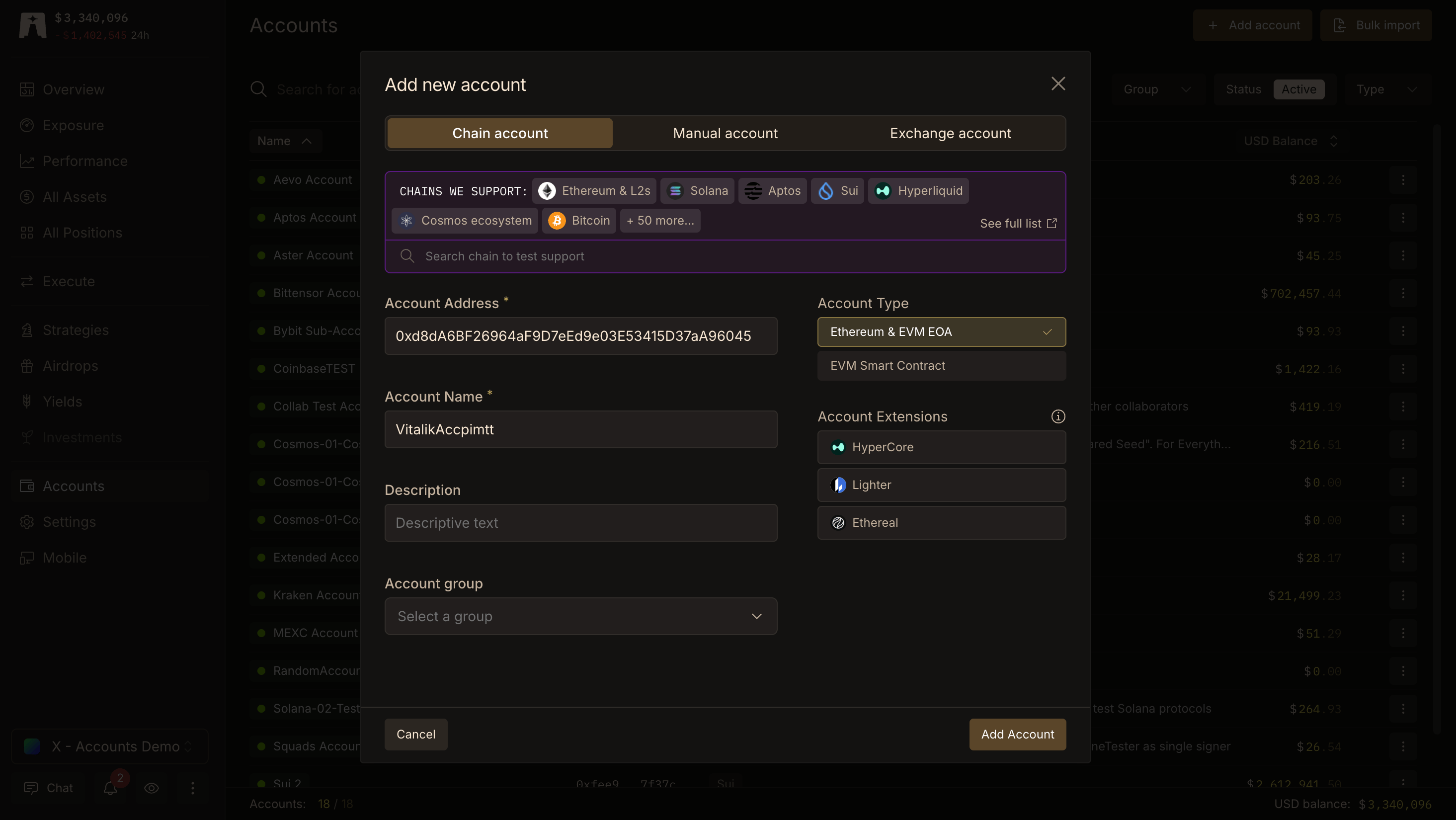Image resolution: width=1456 pixels, height=820 pixels.
Task: Toggle the eye visibility icon in sidebar
Action: click(152, 788)
